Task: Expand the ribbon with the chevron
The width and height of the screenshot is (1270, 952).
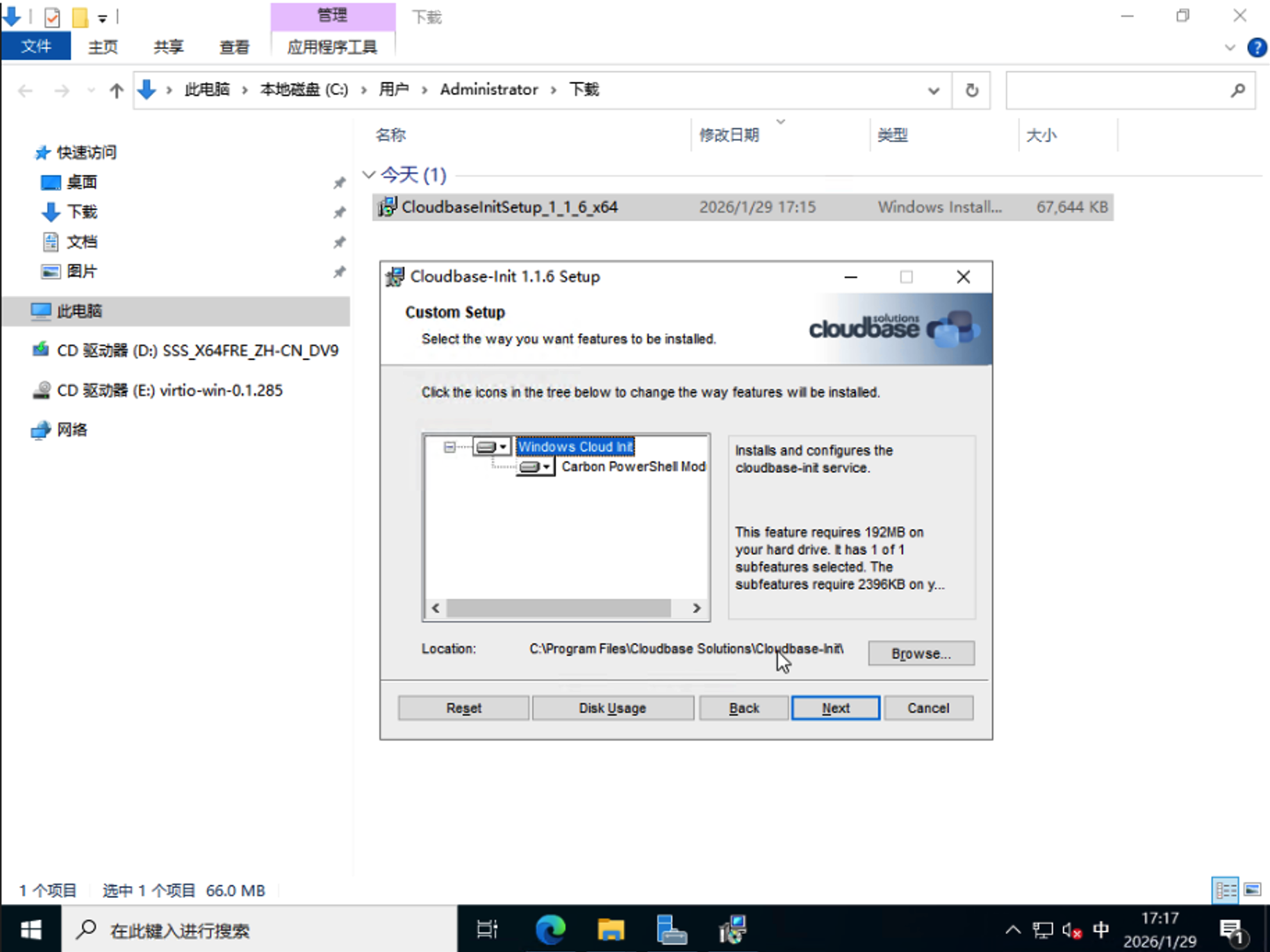Action: (x=1230, y=47)
